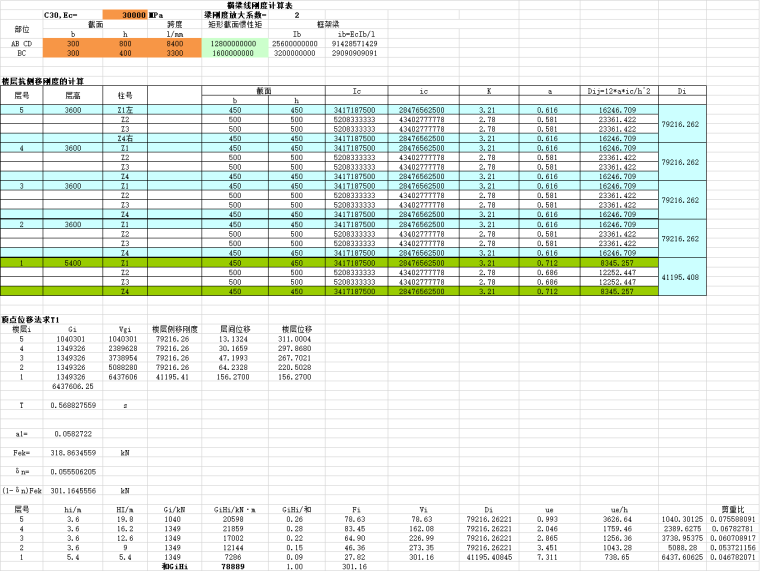Viewport: 760px width, 571px height.
Task: Select the Ib value 25600000000
Action: [296, 44]
